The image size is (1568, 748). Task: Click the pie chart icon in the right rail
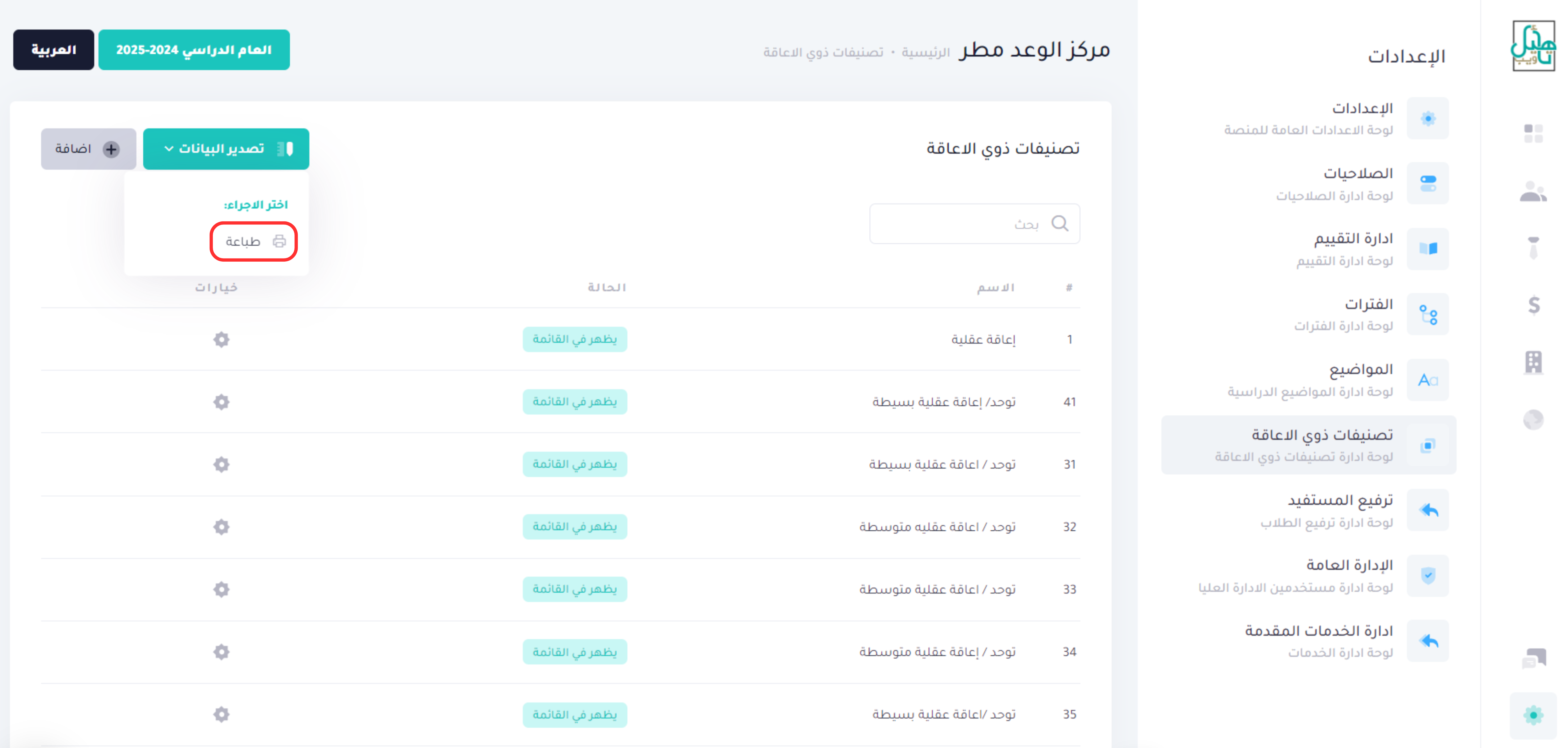click(x=1533, y=419)
